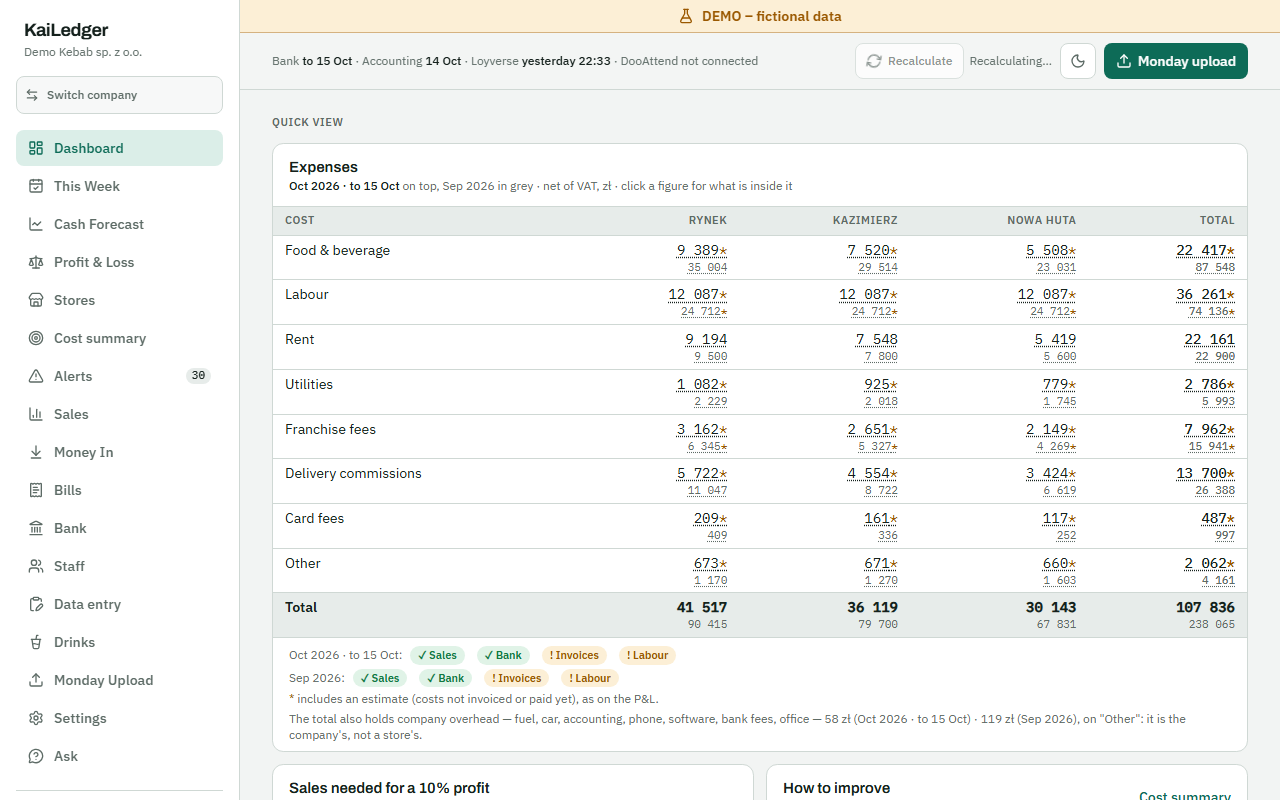Click the Cost summary target icon

pos(36,338)
